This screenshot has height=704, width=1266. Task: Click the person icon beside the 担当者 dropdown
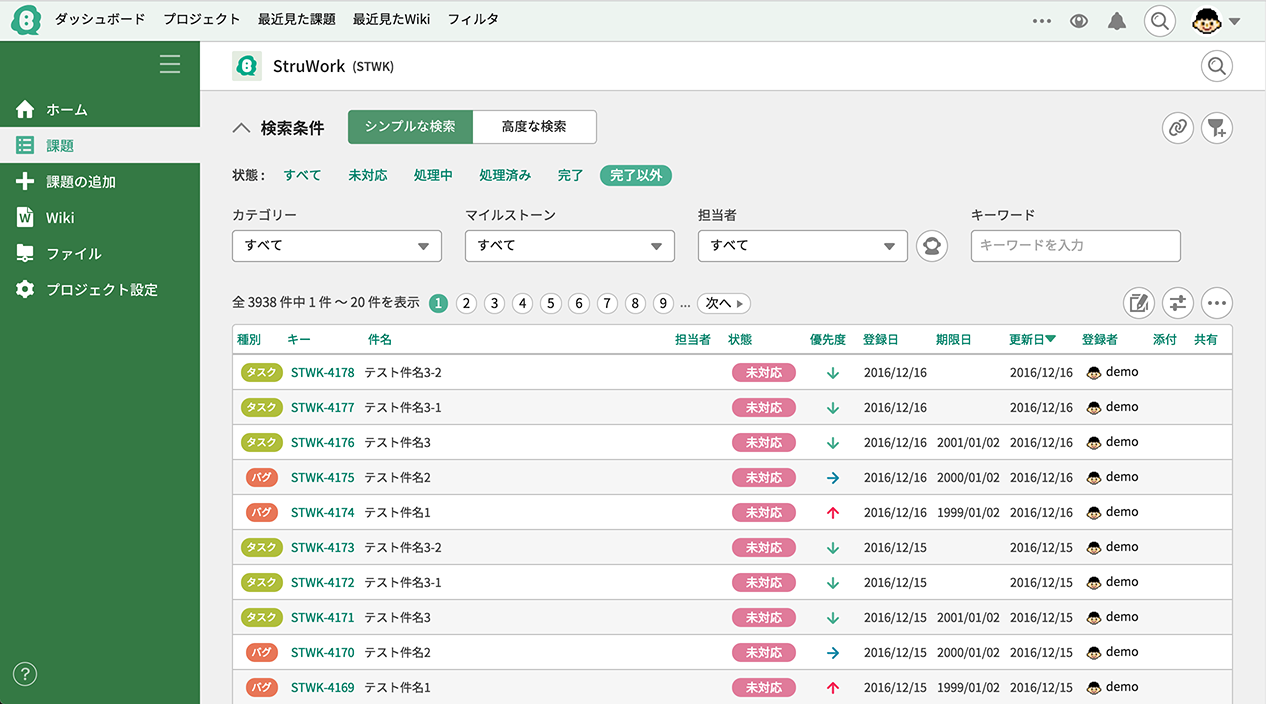(x=931, y=245)
